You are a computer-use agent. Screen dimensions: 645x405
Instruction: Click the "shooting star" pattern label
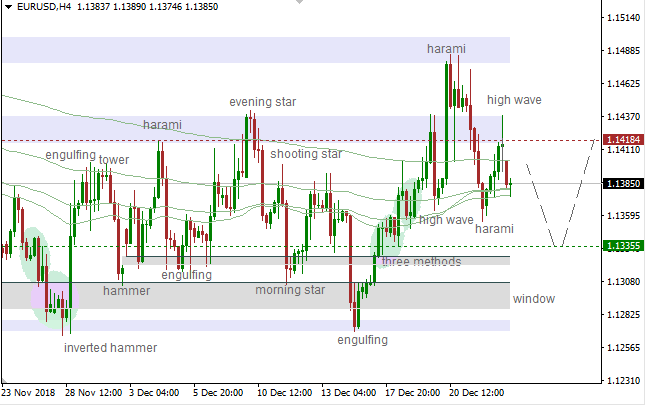(x=306, y=154)
